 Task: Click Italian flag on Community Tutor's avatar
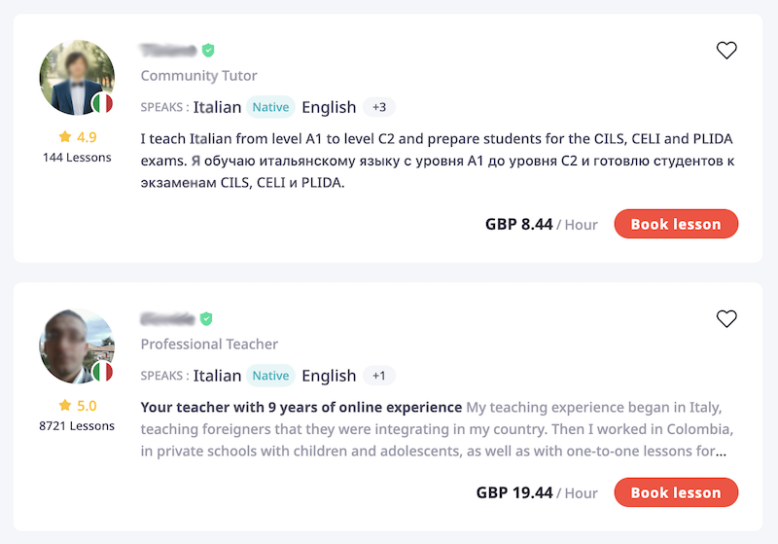pyautogui.click(x=102, y=103)
